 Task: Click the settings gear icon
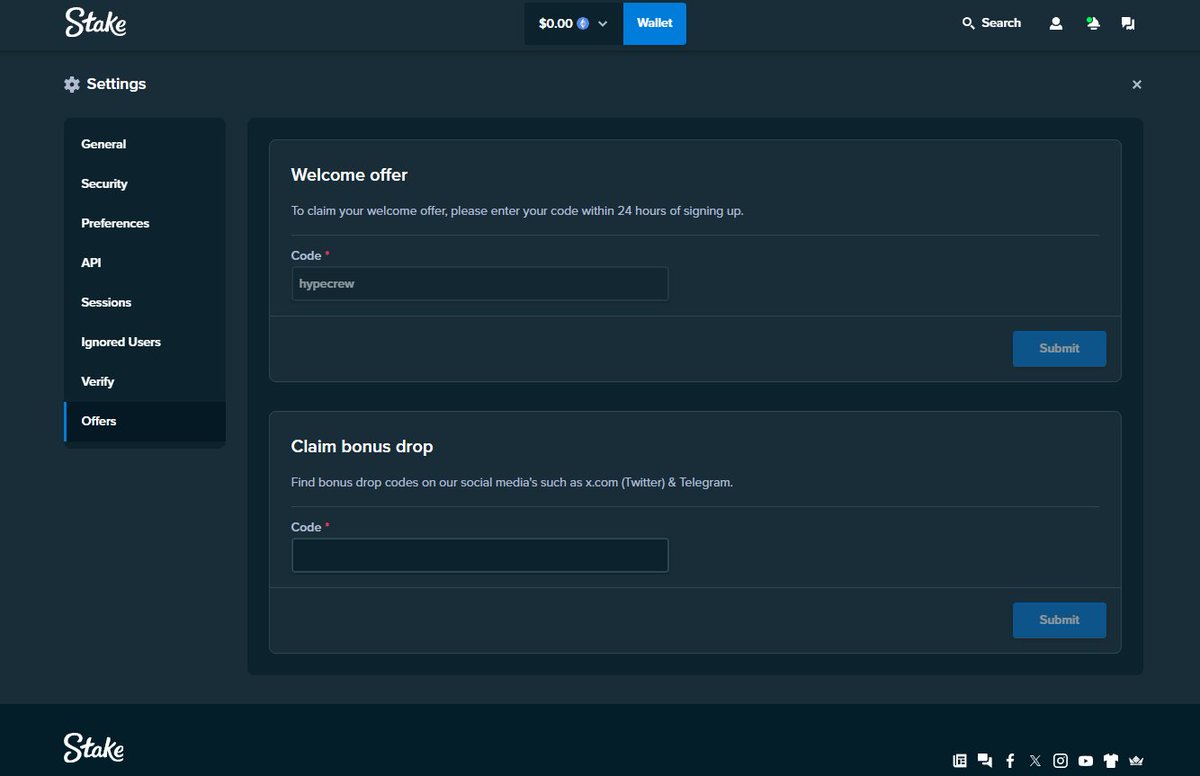(x=71, y=84)
